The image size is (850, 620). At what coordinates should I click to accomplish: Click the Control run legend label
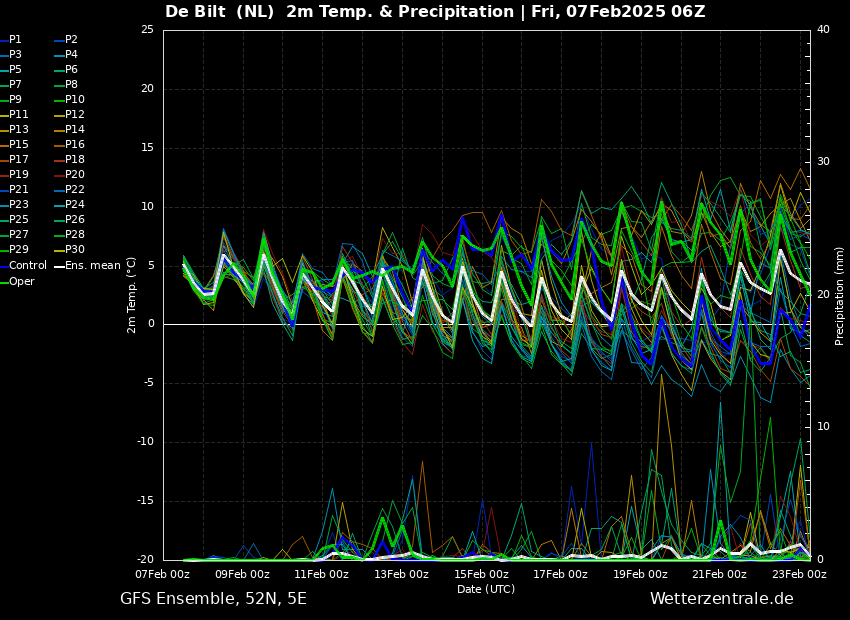[28, 266]
